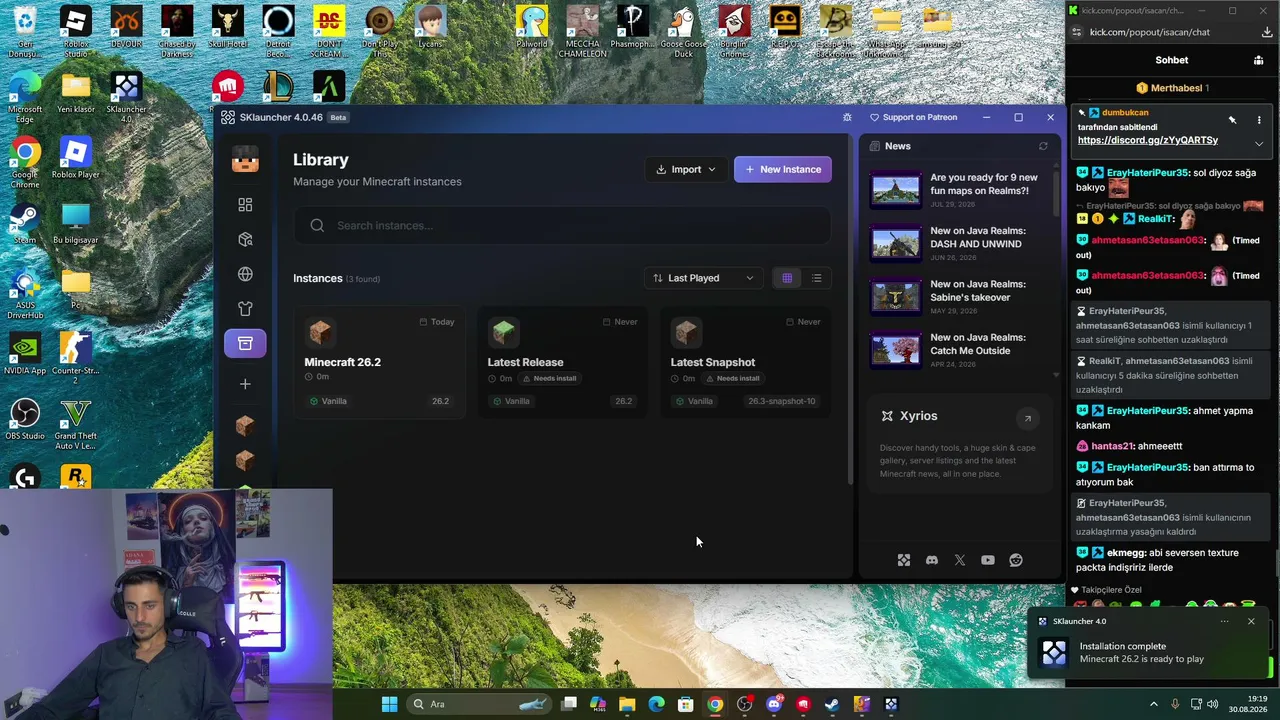Open the dashboard grid icon in sidebar
Image resolution: width=1280 pixels, height=720 pixels.
point(245,205)
